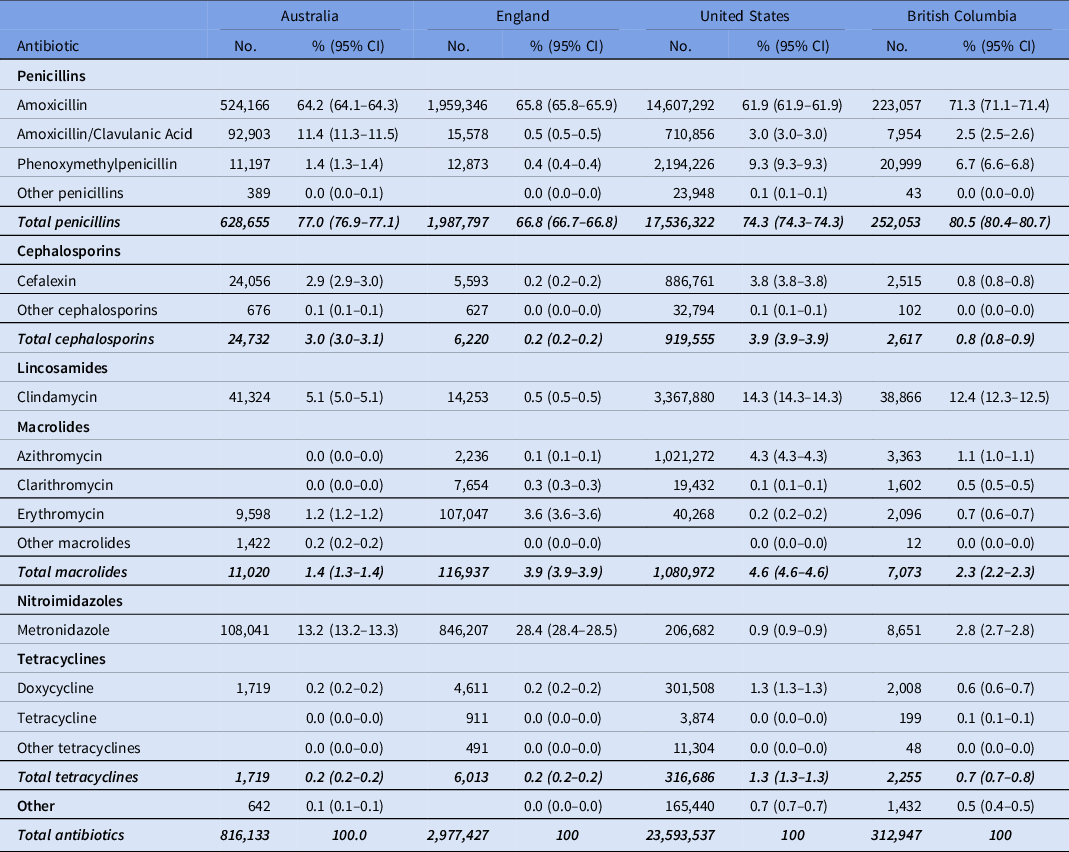The height and width of the screenshot is (852, 1069).
Task: Select the Nitroimidazoles section heading
Action: pos(68,601)
